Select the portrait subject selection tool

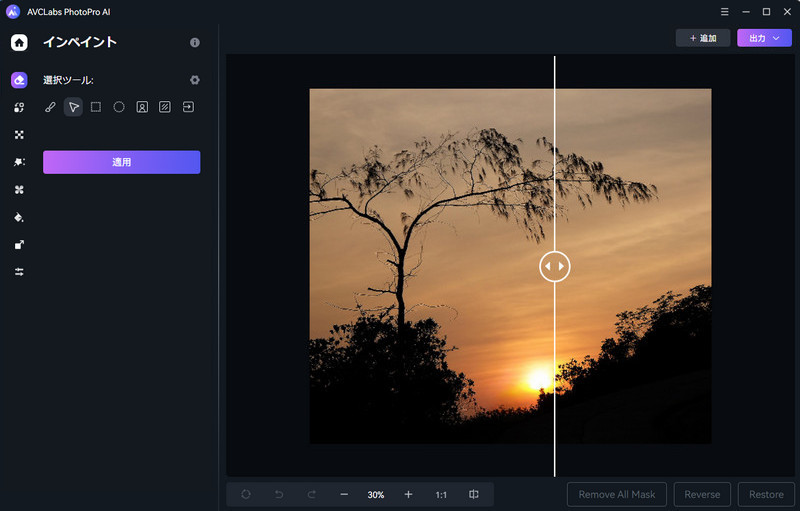pyautogui.click(x=142, y=107)
